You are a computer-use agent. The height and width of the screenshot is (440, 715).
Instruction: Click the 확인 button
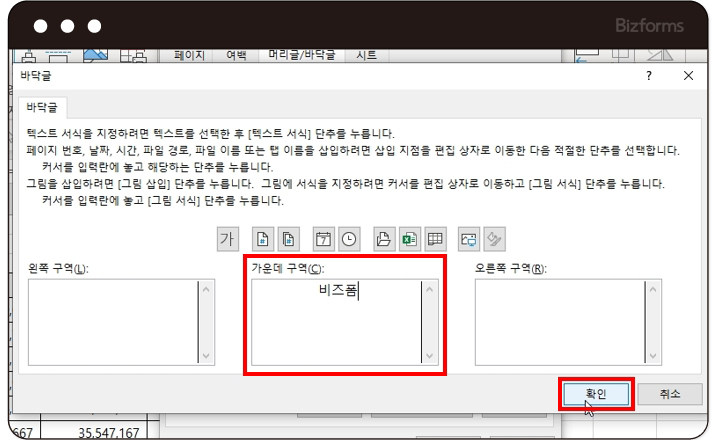596,394
